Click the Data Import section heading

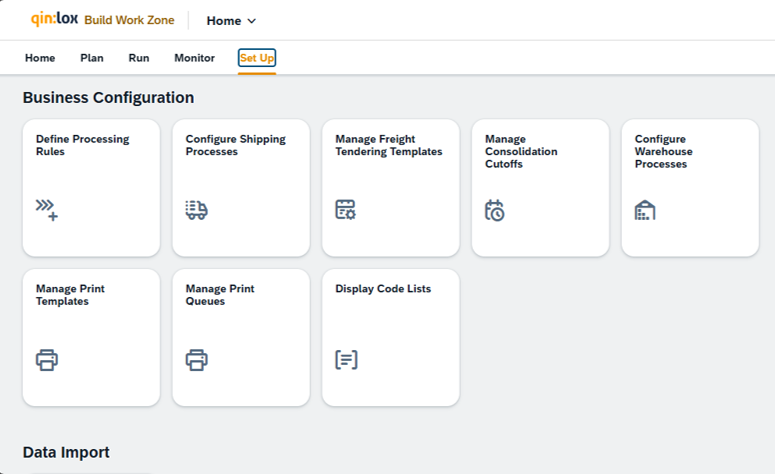[x=66, y=452]
